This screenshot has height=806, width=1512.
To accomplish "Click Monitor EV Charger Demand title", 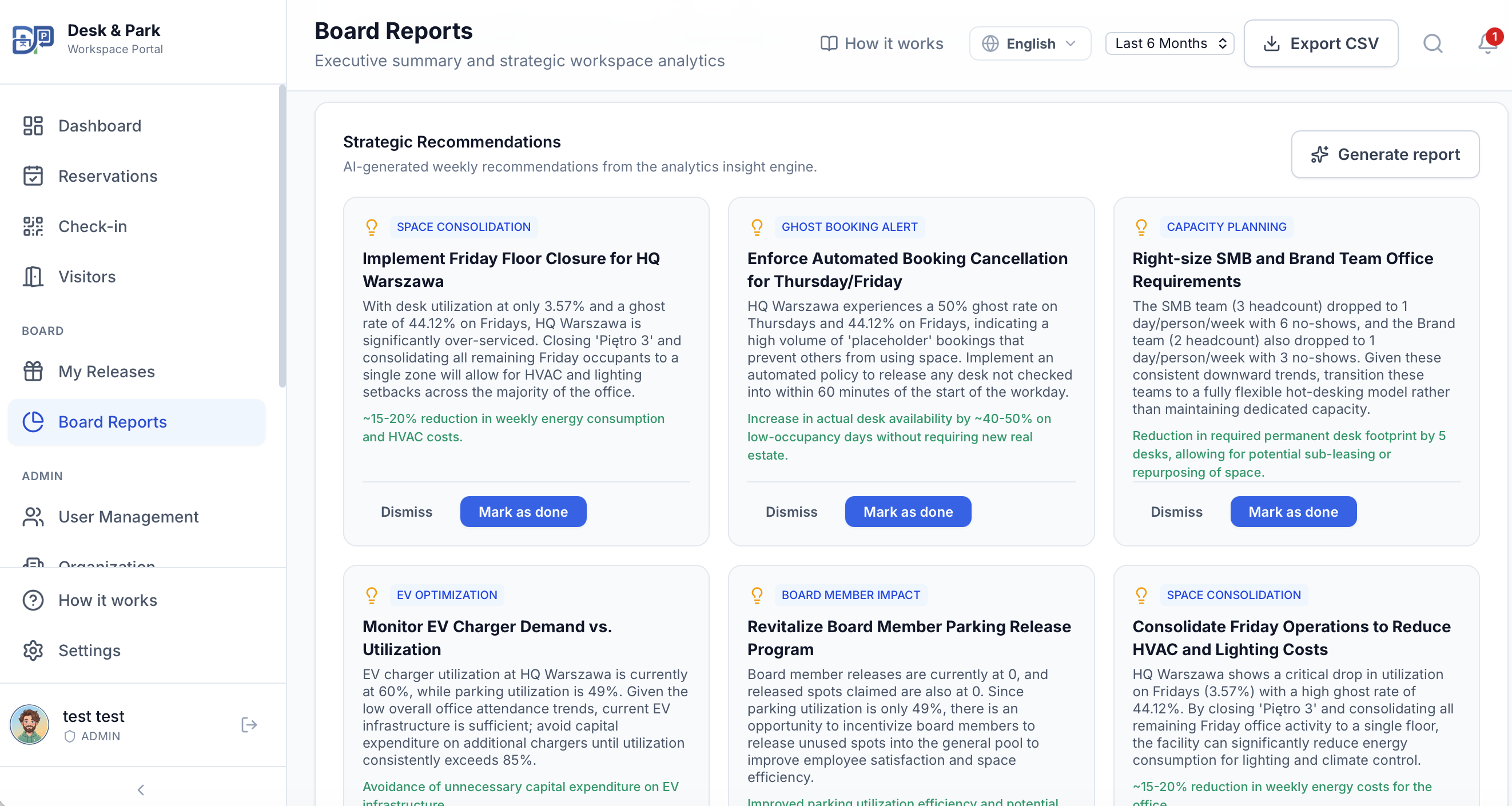I will [487, 639].
